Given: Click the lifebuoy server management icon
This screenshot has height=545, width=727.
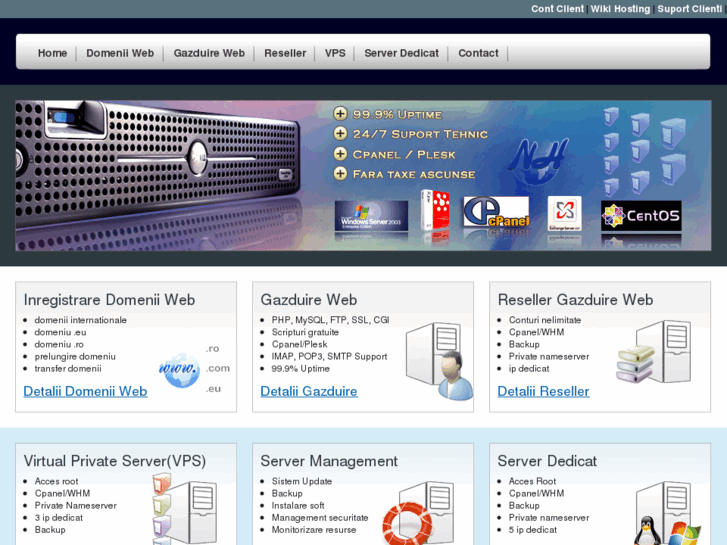Looking at the screenshot, I should click(x=418, y=513).
